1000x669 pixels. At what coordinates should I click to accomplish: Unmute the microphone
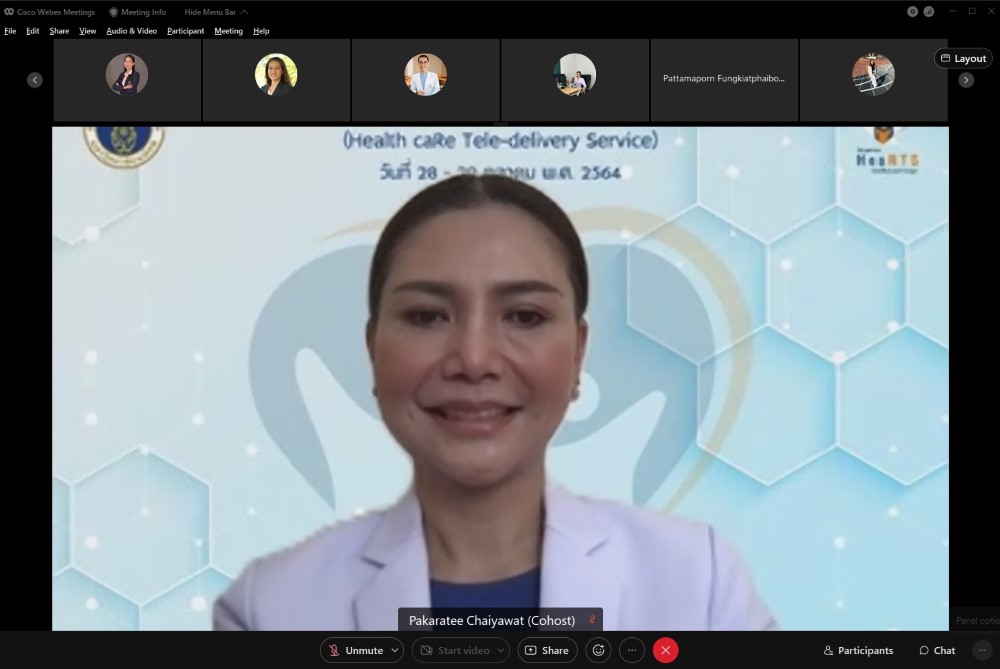pos(355,650)
